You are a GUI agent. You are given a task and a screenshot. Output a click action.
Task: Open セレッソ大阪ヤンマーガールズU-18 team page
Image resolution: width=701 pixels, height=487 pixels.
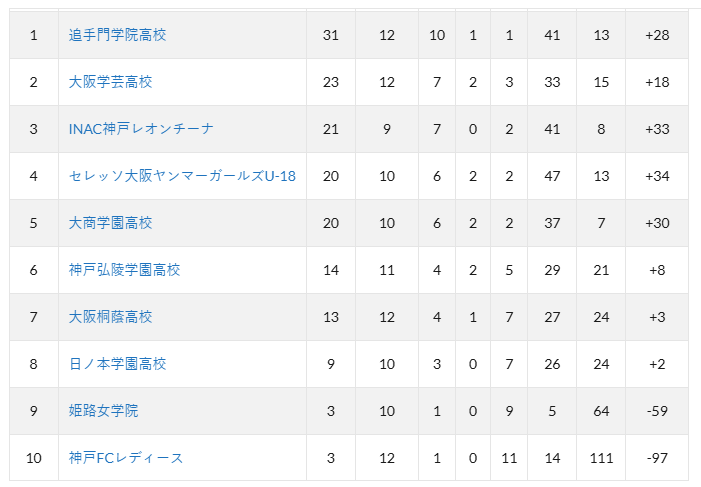click(x=182, y=176)
